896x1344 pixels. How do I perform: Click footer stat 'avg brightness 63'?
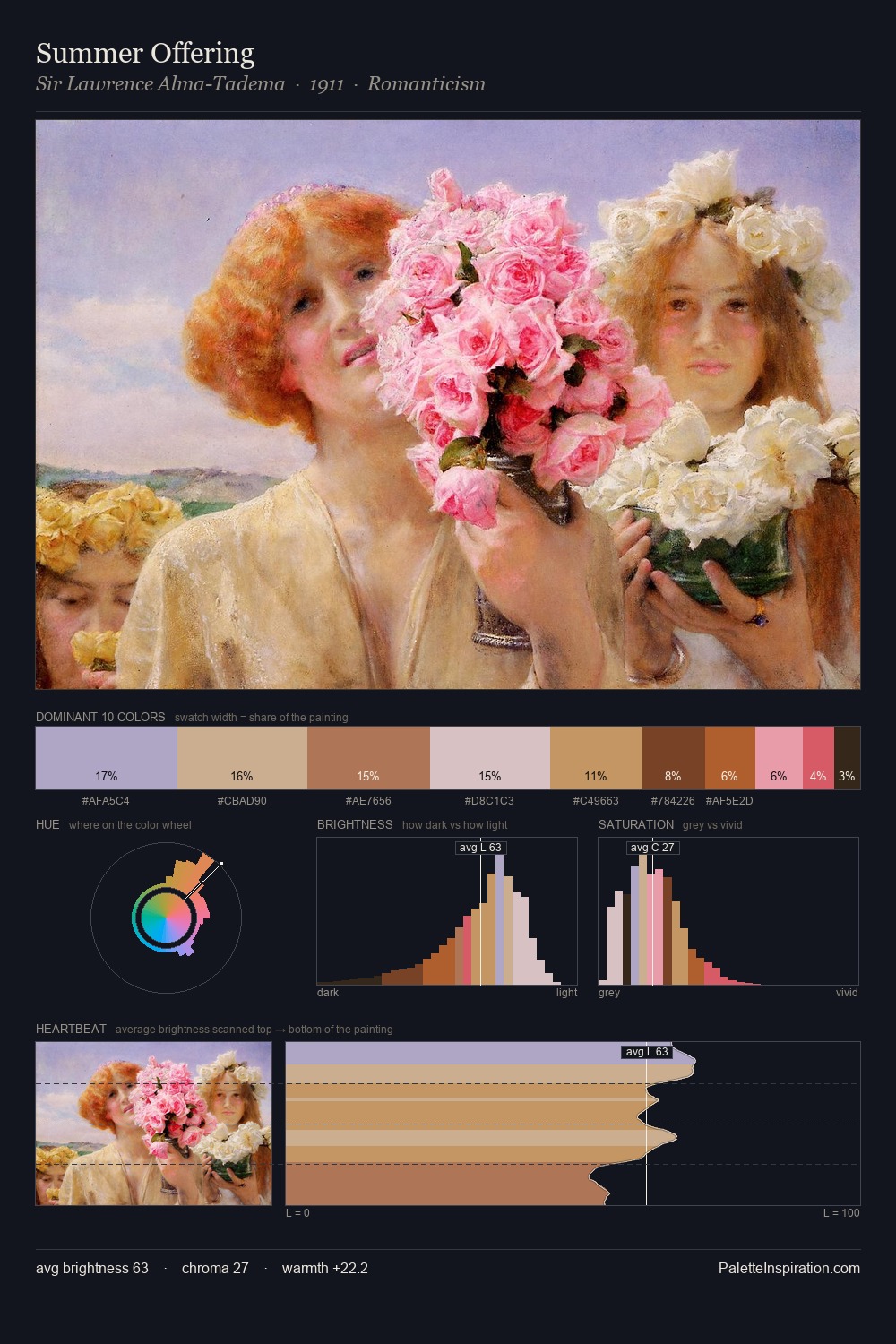pos(92,1268)
